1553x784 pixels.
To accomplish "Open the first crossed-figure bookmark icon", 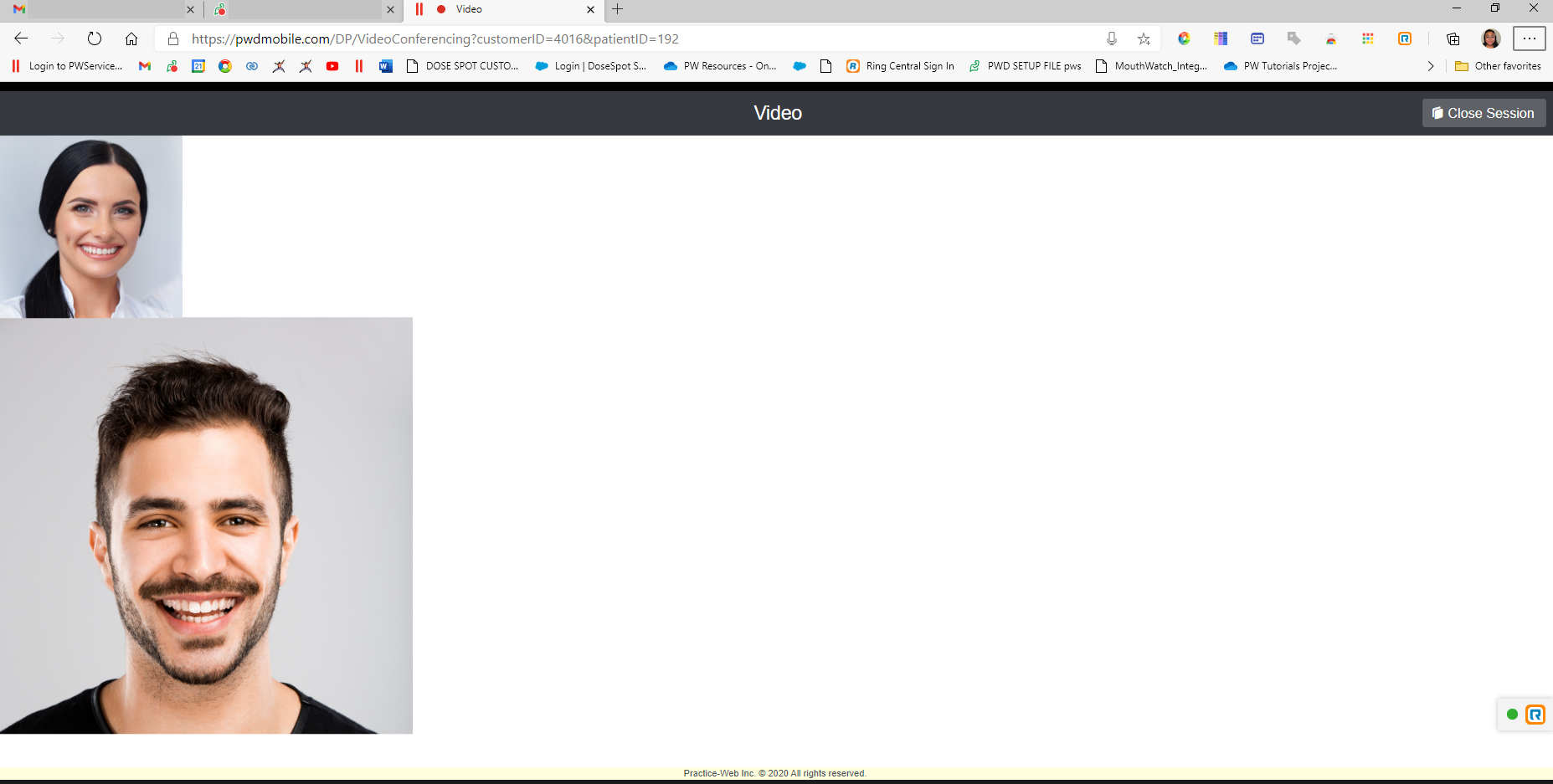I will pos(279,66).
